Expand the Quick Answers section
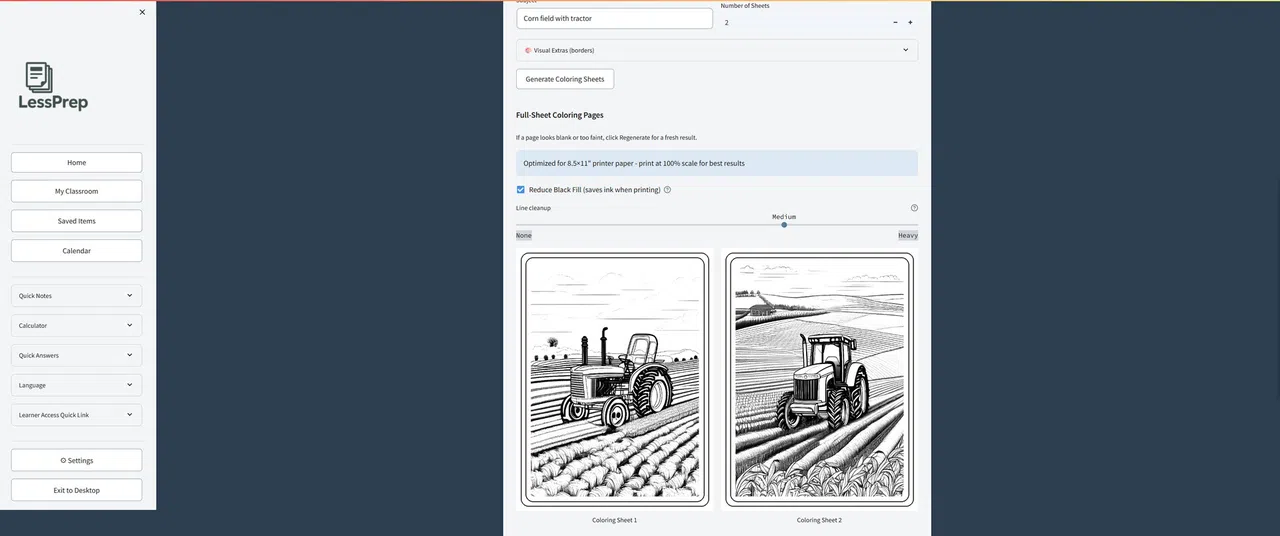The width and height of the screenshot is (1280, 536). tap(77, 355)
